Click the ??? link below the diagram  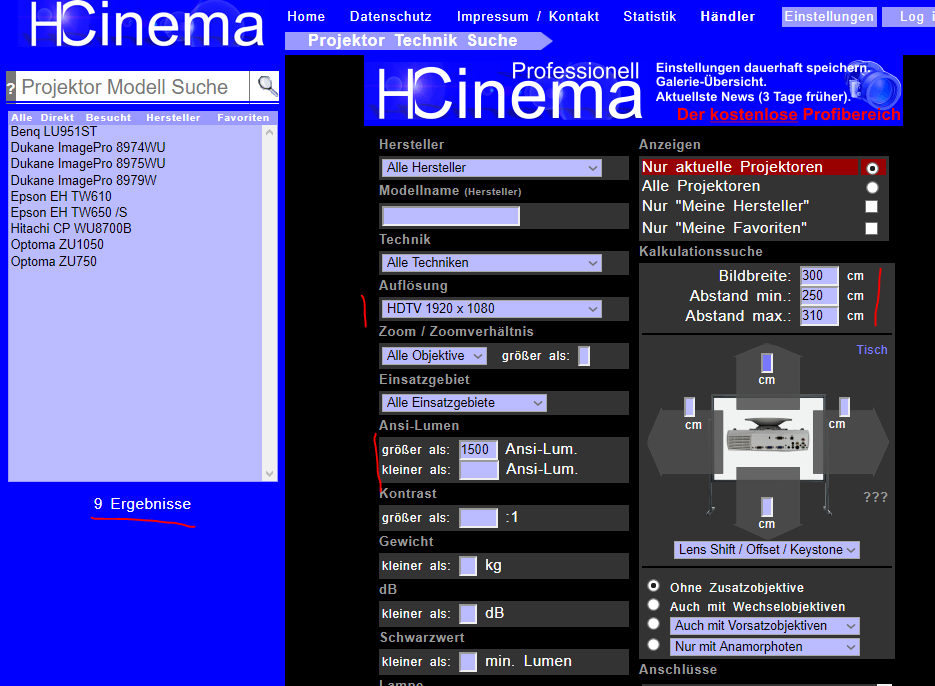(x=875, y=497)
